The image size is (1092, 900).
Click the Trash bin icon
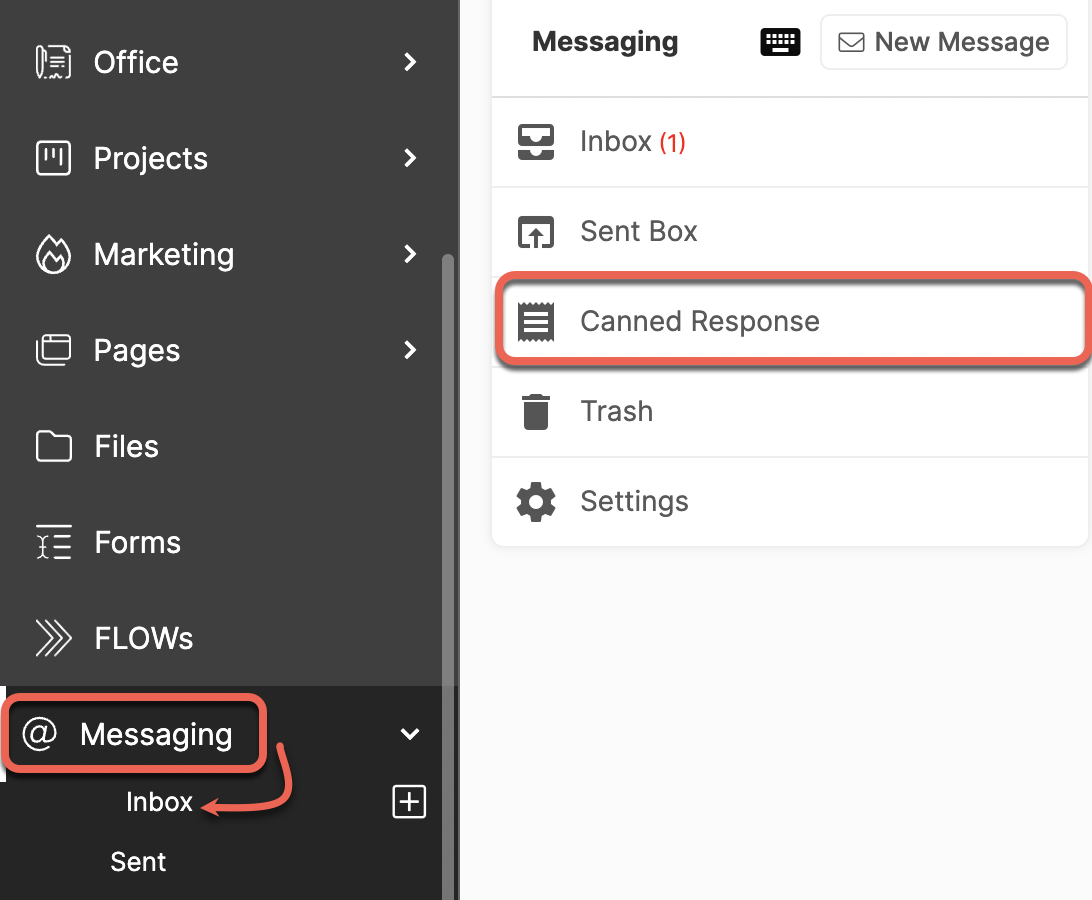coord(536,411)
